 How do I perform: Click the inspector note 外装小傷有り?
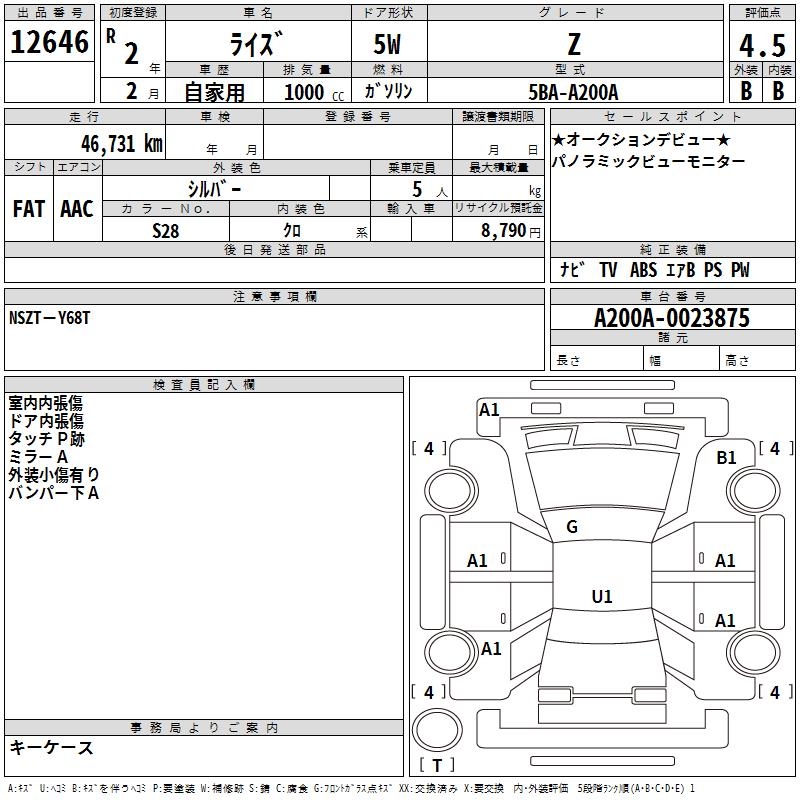coord(54,475)
